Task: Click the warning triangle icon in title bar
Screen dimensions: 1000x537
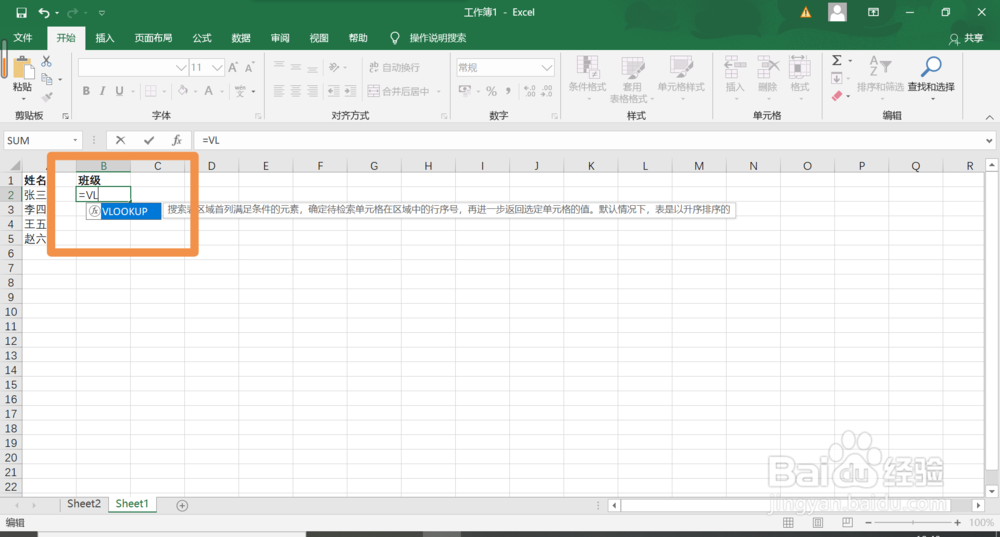Action: click(x=805, y=12)
